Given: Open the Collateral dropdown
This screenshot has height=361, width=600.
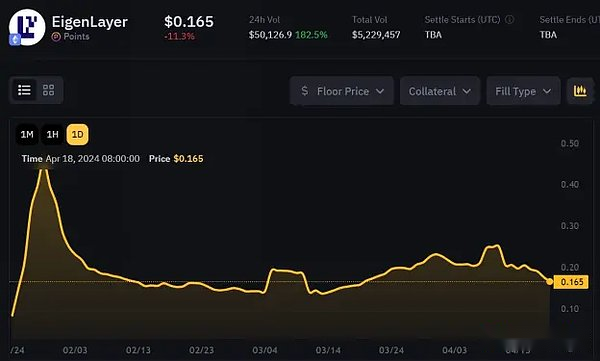Looking at the screenshot, I should 440,91.
